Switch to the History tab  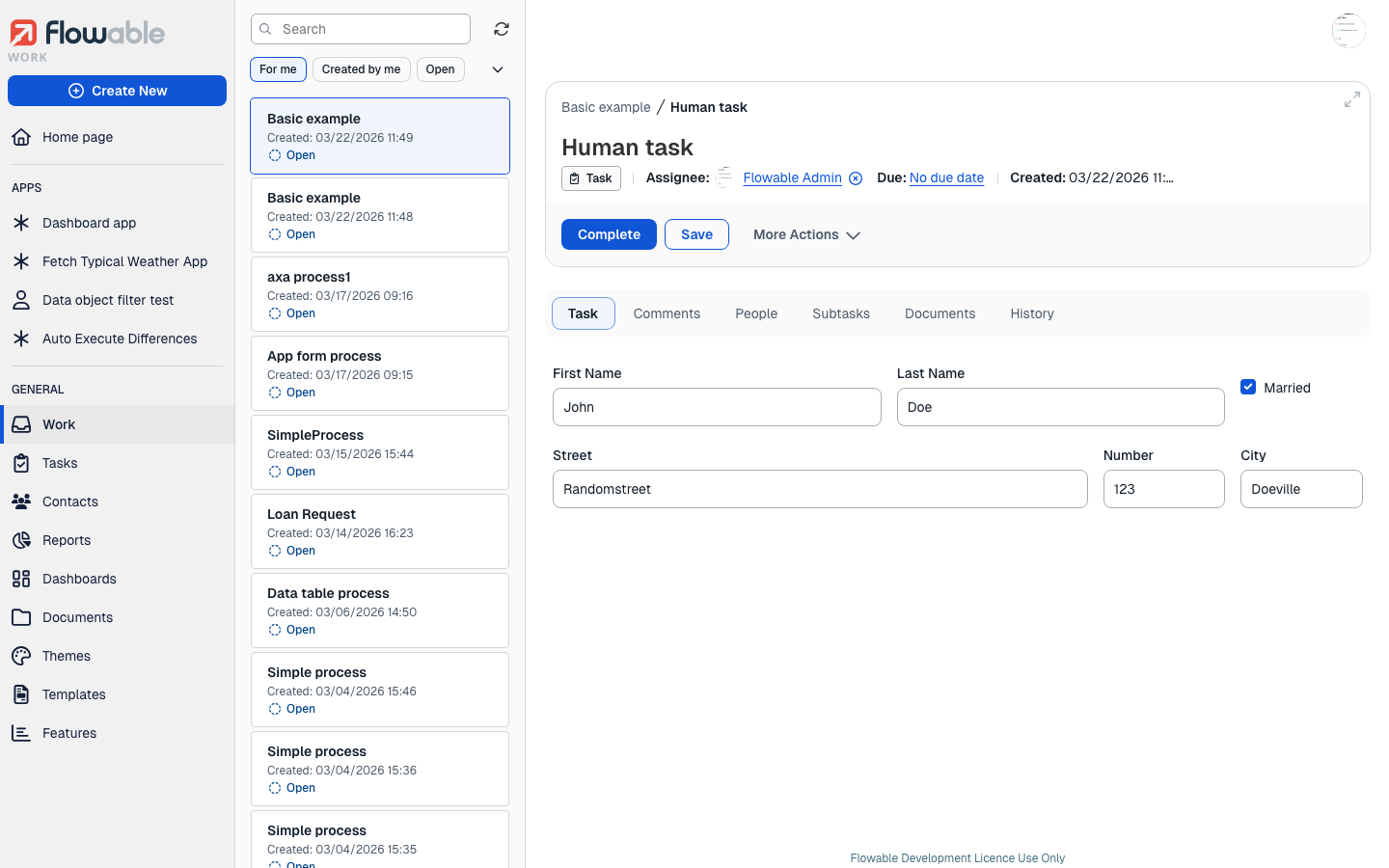pyautogui.click(x=1031, y=313)
